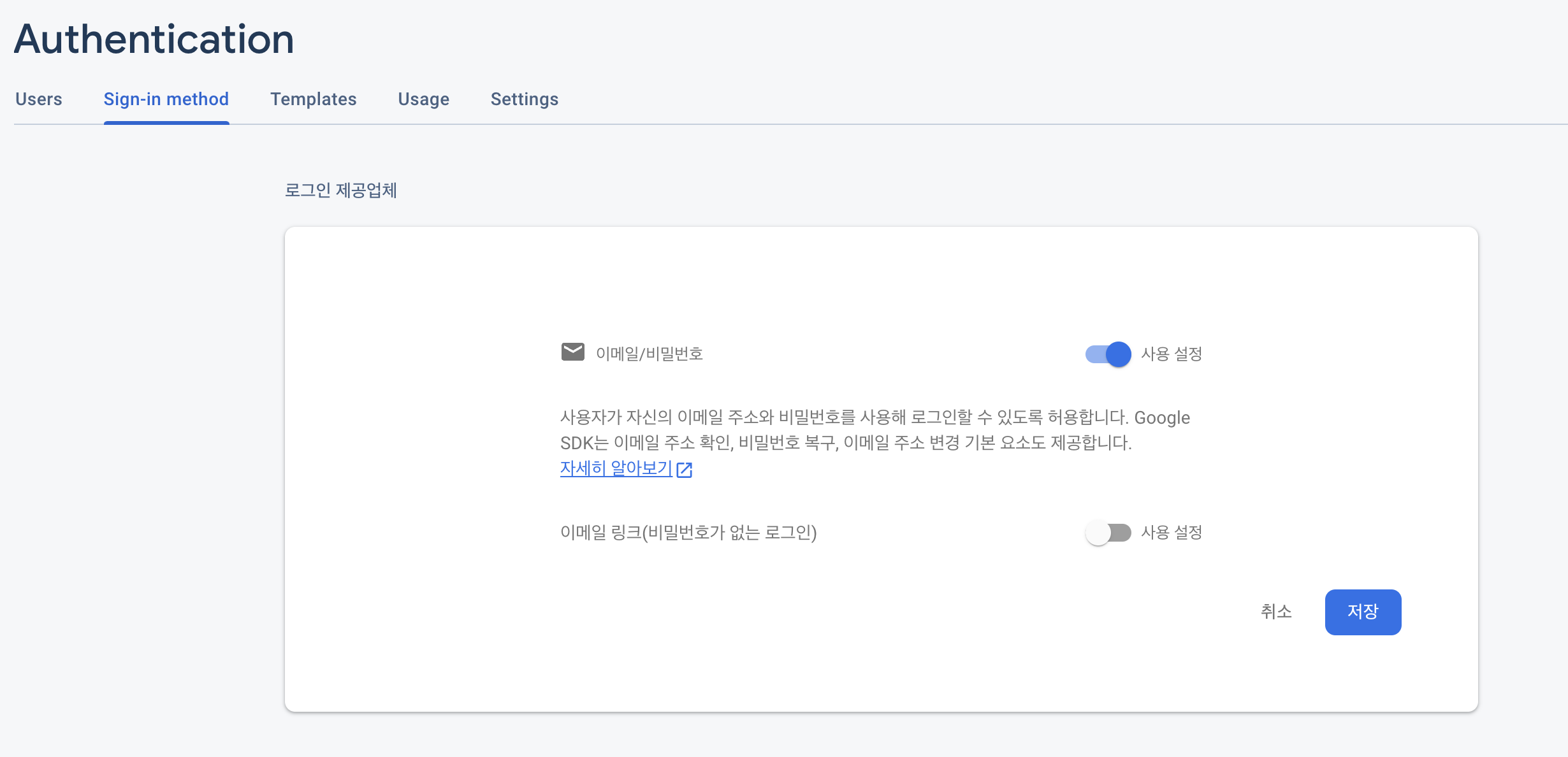Click the 로그인 제공업체 section heading
This screenshot has width=1568, height=757.
point(340,190)
